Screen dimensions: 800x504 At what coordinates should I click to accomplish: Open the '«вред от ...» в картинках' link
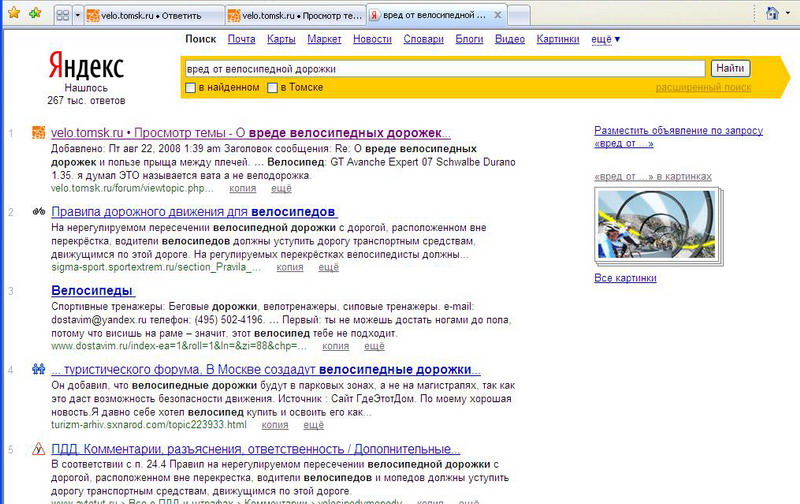[653, 177]
